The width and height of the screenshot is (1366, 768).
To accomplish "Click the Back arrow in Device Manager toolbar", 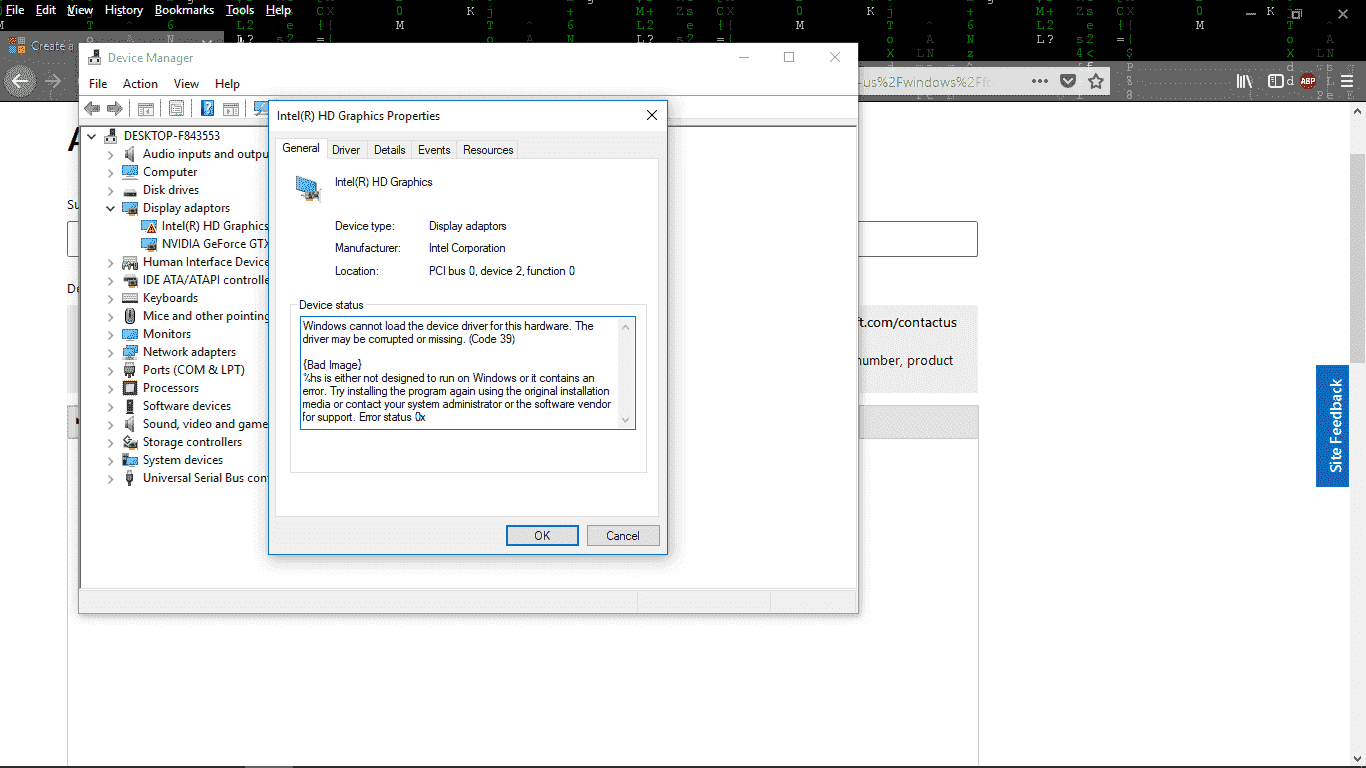I will point(92,108).
